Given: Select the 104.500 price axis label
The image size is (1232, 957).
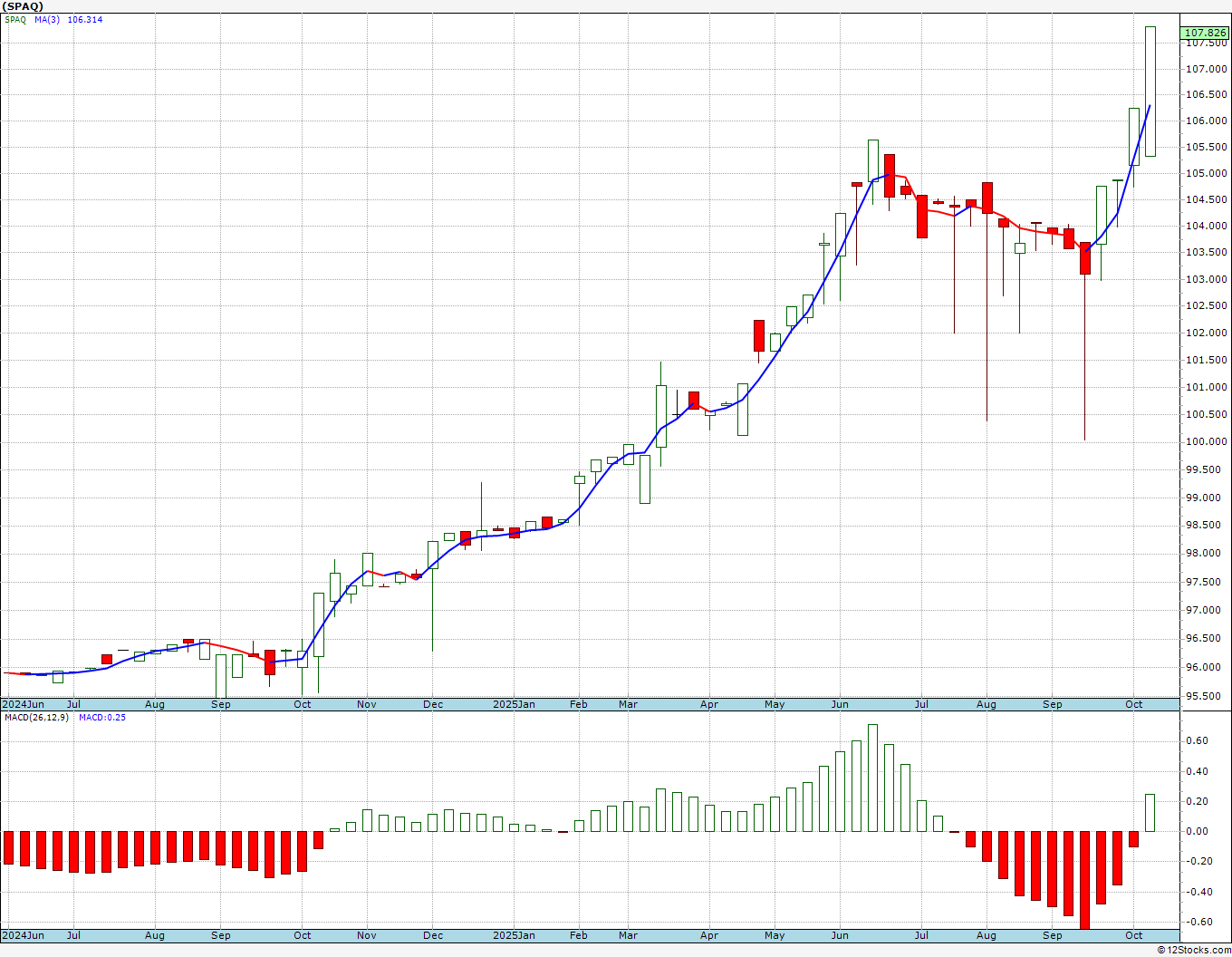Looking at the screenshot, I should coord(1207,199).
